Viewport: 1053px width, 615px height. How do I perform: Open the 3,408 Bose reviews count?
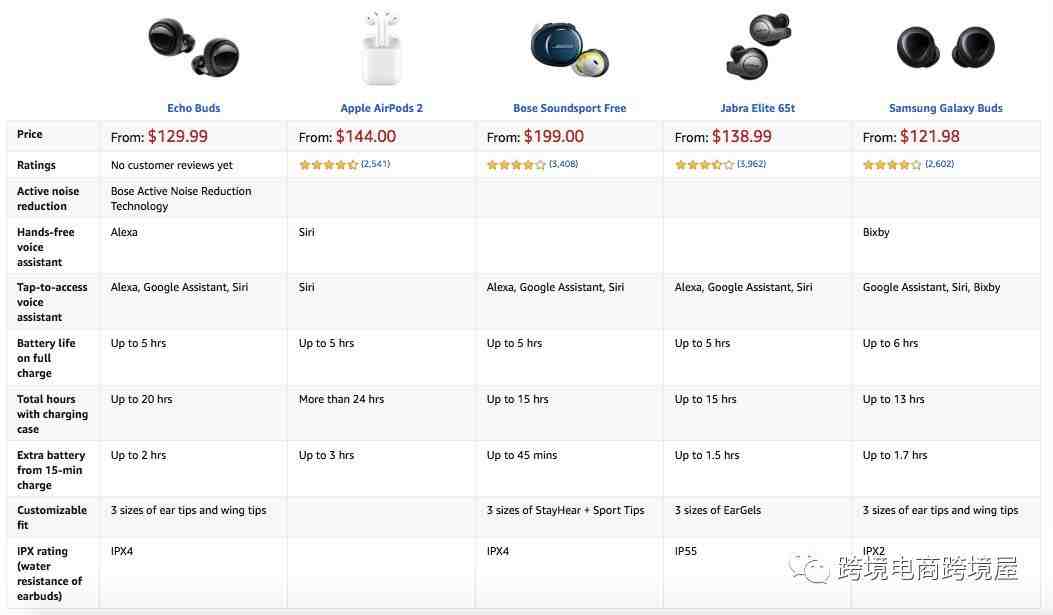click(563, 164)
